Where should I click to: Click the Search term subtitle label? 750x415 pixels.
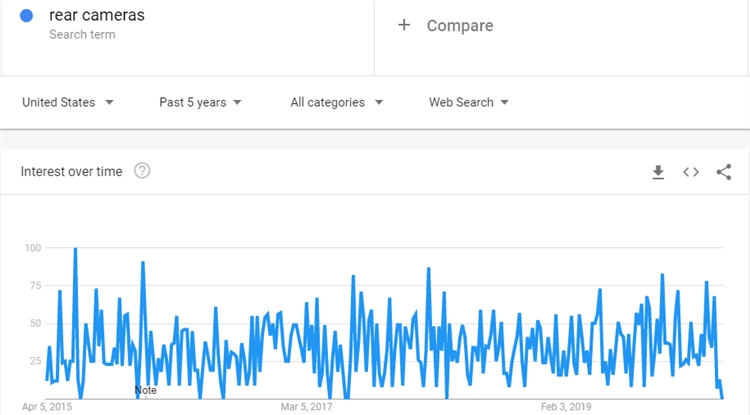click(82, 35)
